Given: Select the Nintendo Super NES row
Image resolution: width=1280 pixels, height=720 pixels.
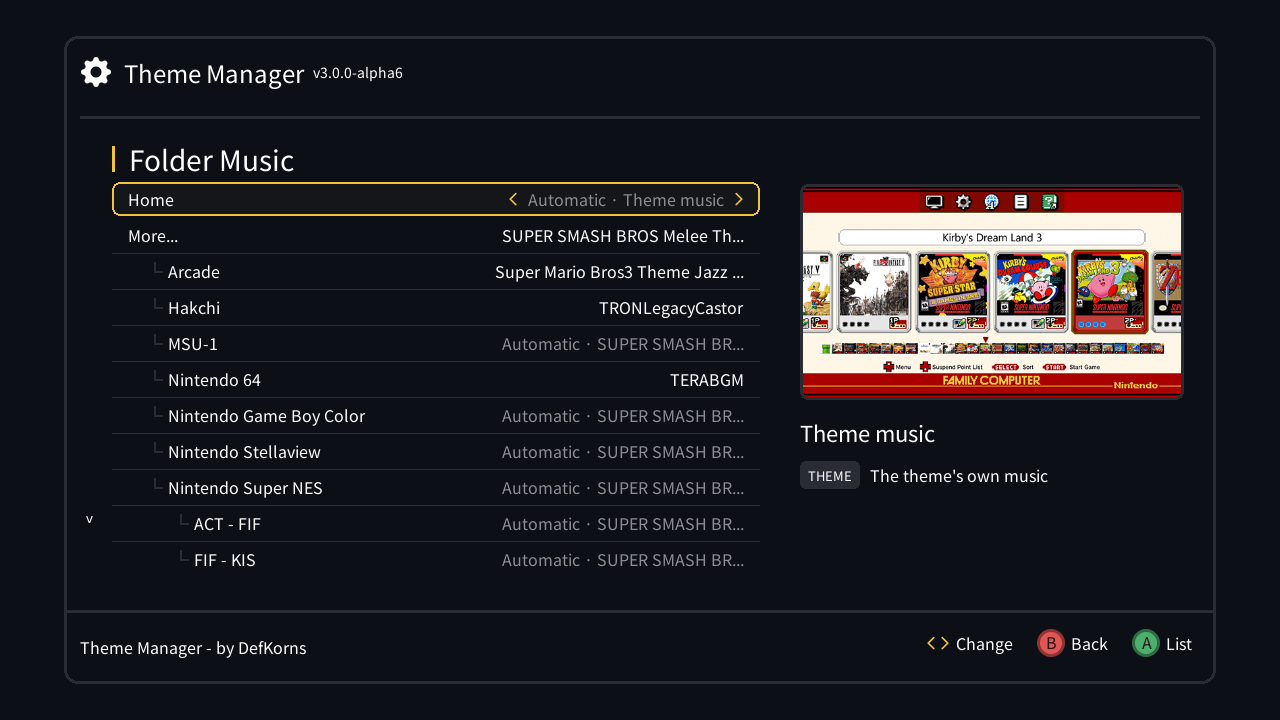Looking at the screenshot, I should pos(436,488).
